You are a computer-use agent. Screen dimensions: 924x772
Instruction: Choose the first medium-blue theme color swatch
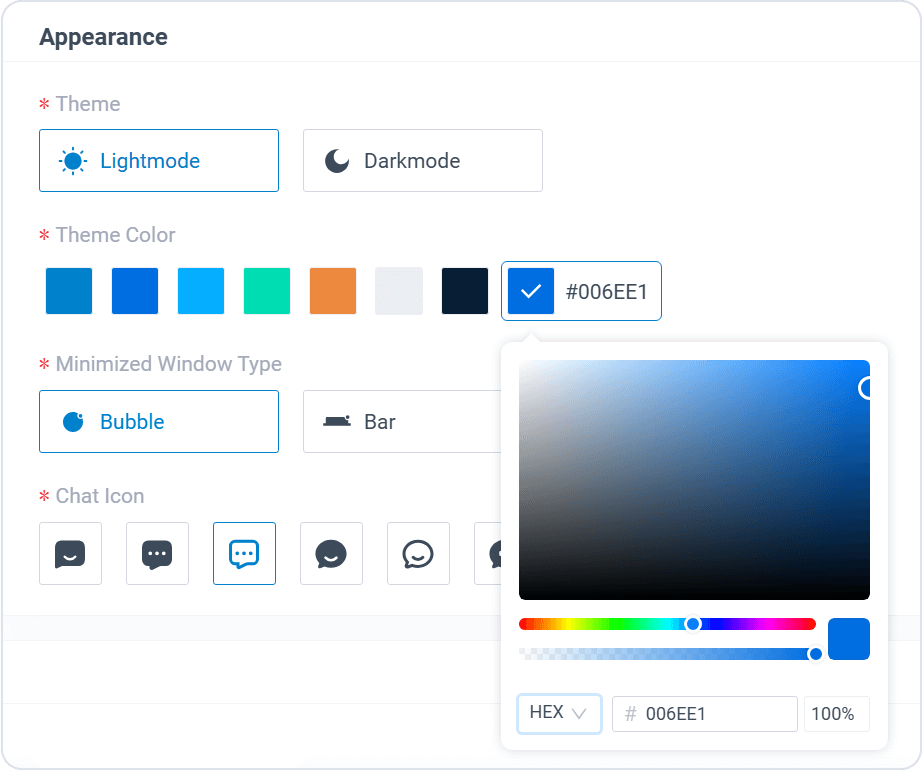[x=69, y=291]
